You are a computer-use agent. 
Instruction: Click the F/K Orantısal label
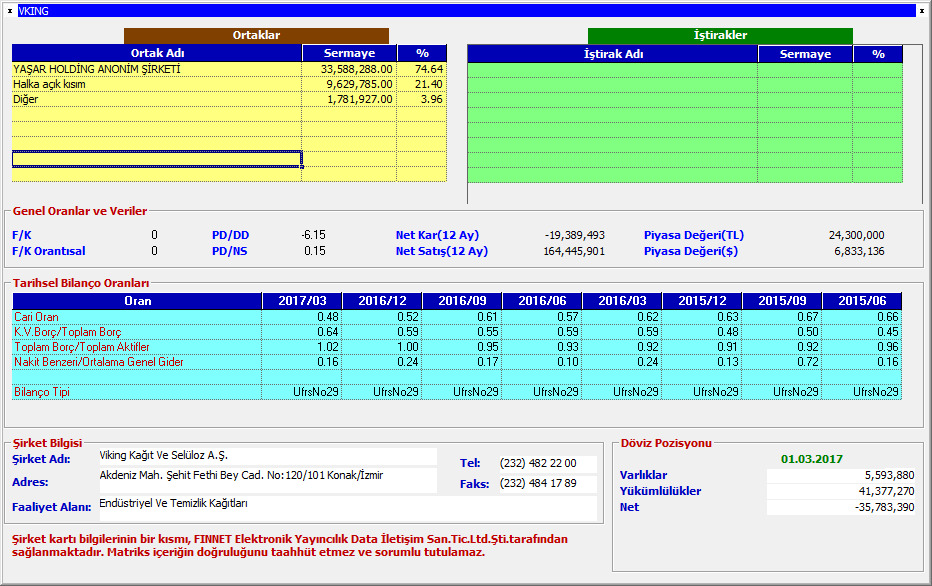(49, 251)
